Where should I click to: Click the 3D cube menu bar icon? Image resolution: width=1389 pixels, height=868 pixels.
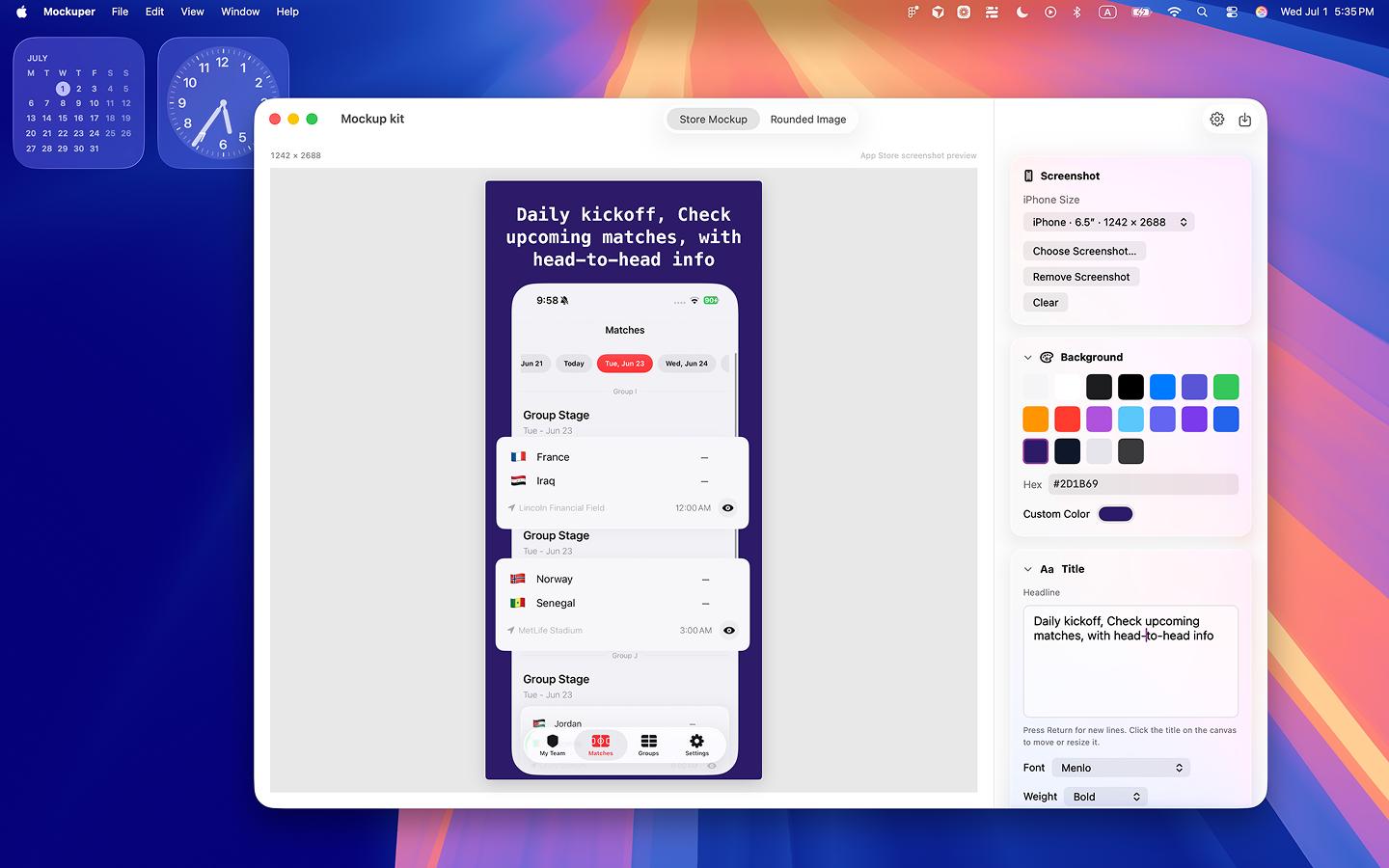[938, 12]
